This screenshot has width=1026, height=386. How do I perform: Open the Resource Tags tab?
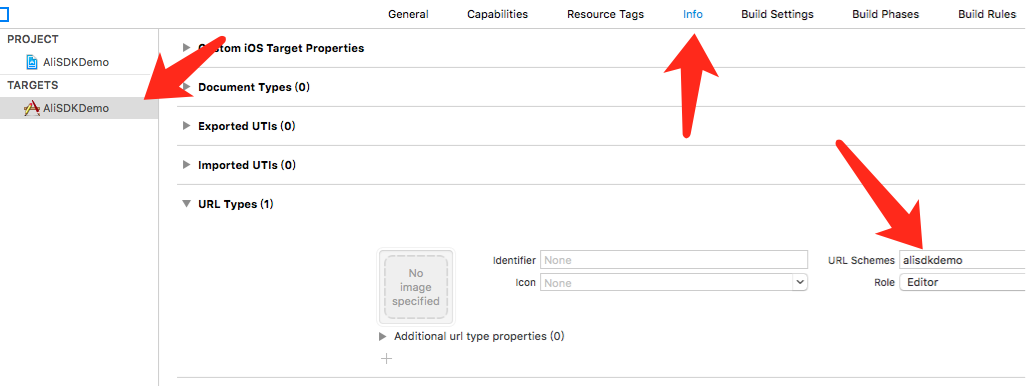(605, 14)
